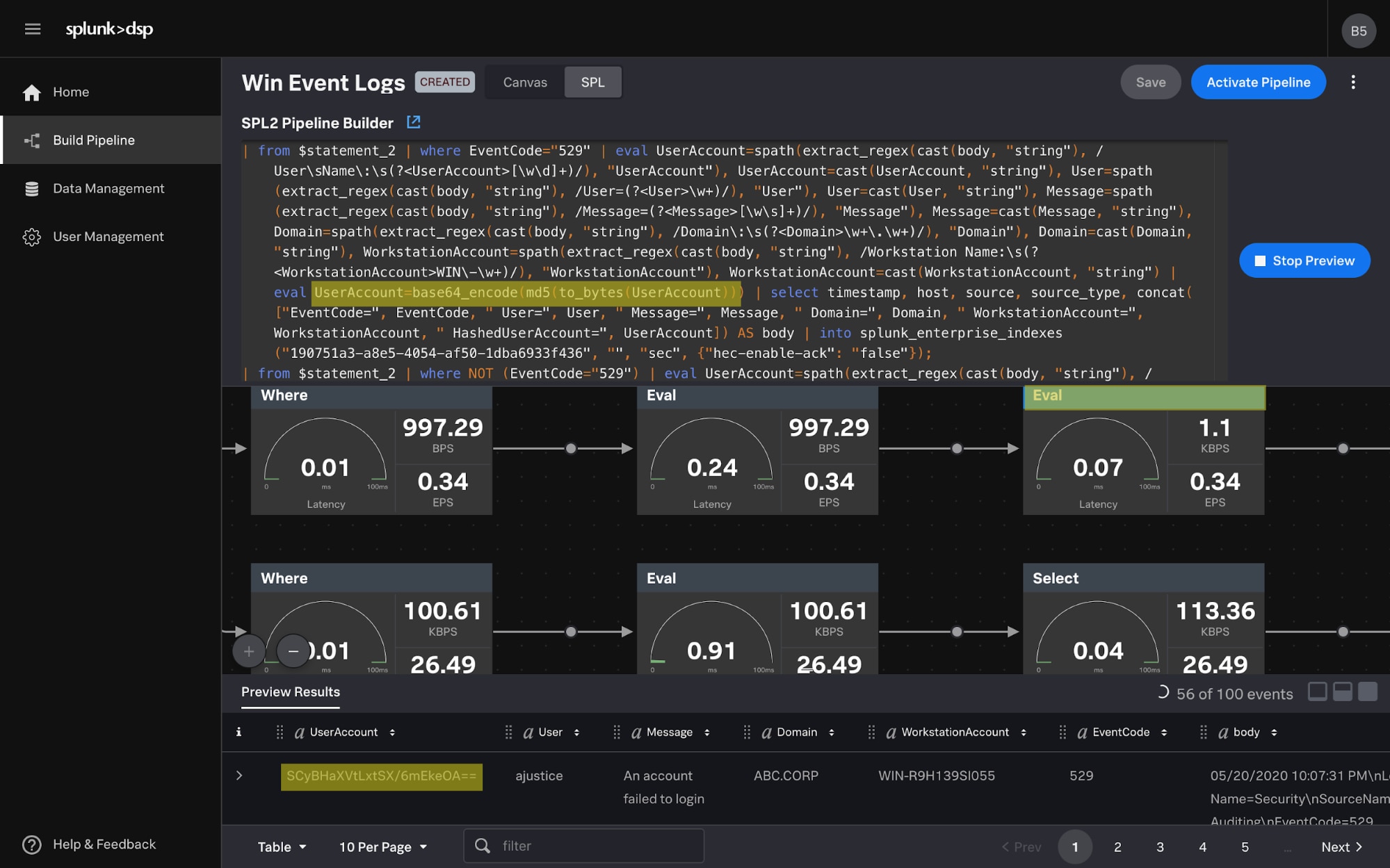Click the Save button
This screenshot has width=1390, height=868.
click(1151, 82)
